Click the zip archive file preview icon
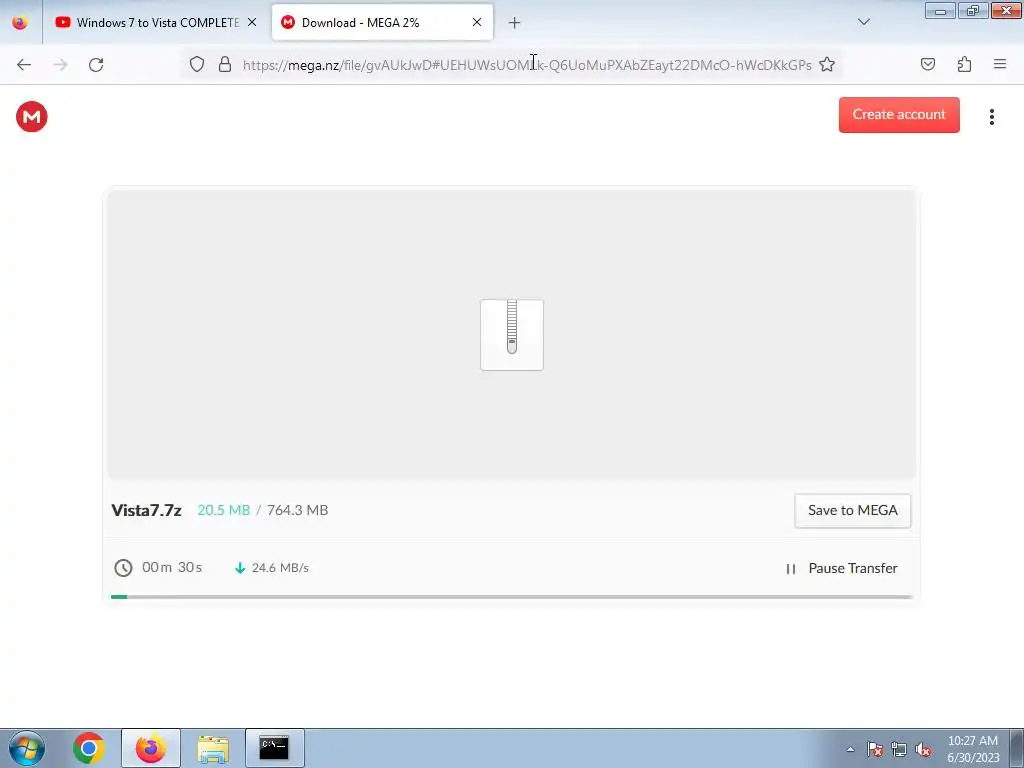1024x768 pixels. click(x=511, y=334)
